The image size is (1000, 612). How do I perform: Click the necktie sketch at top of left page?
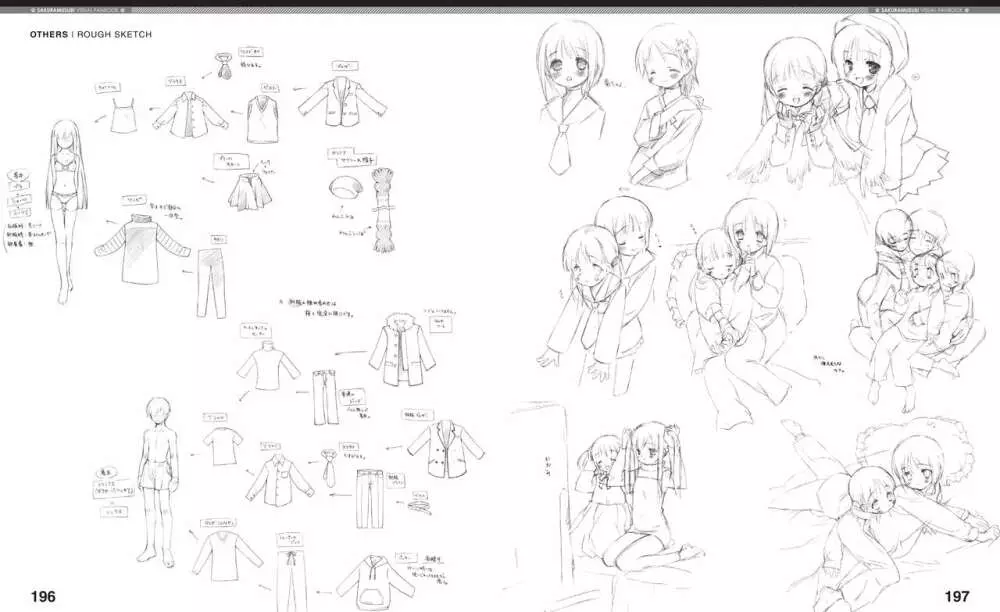click(x=223, y=67)
